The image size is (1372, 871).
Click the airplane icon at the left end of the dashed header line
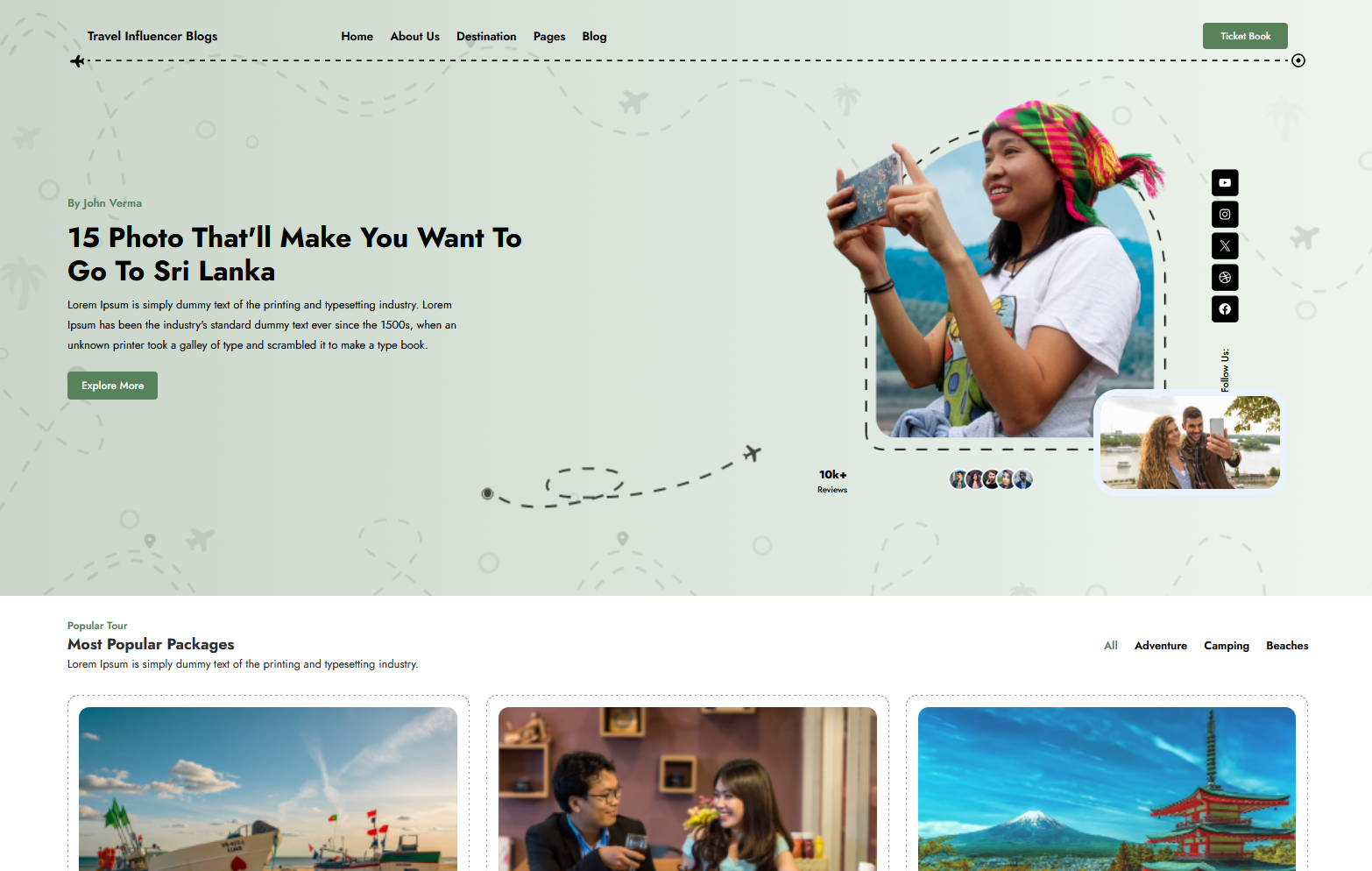pos(78,60)
